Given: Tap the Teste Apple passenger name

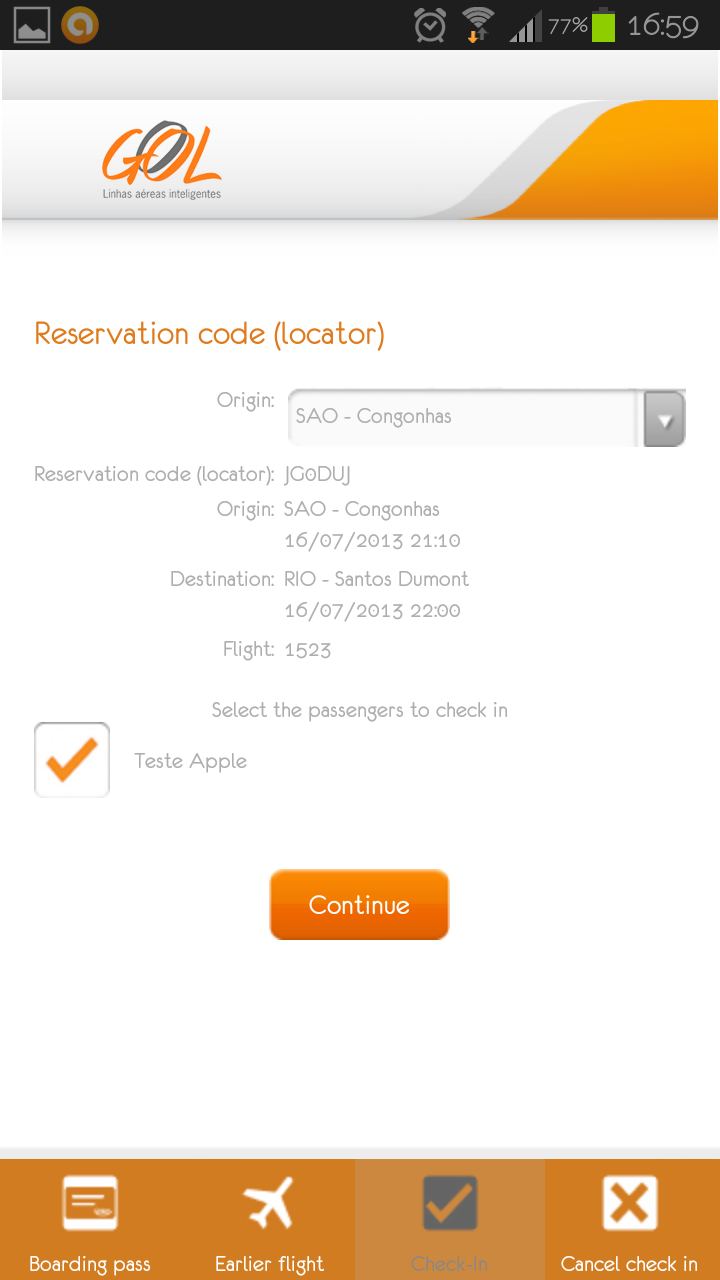Looking at the screenshot, I should tap(190, 761).
